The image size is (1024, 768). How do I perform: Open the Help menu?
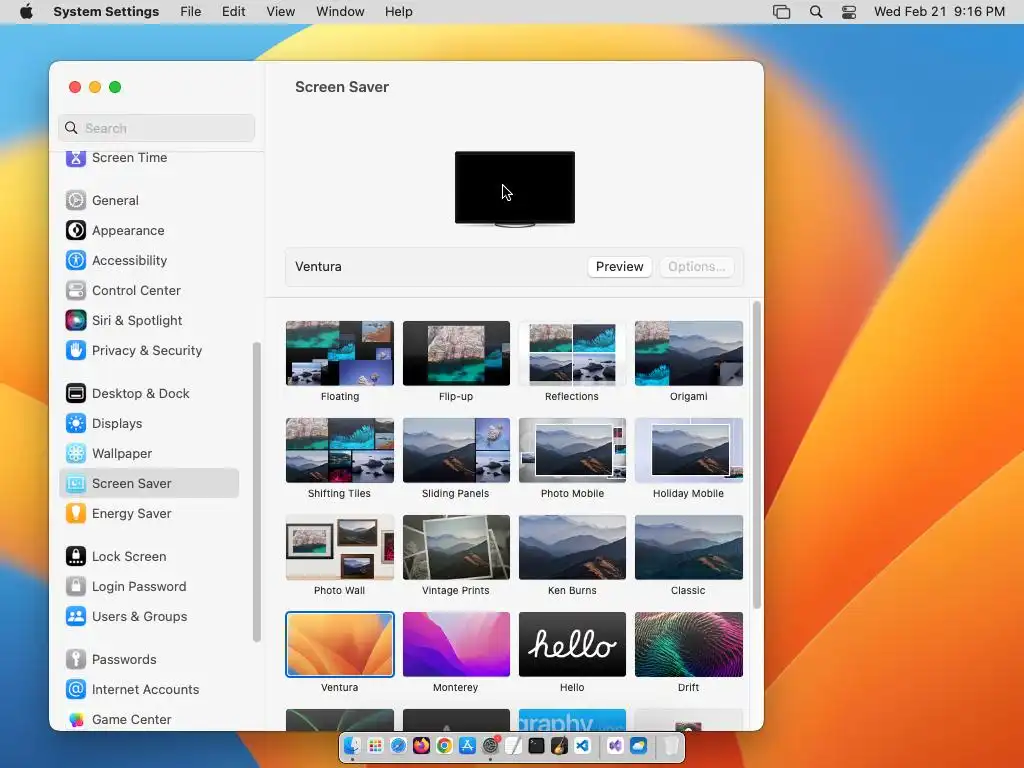click(x=398, y=12)
